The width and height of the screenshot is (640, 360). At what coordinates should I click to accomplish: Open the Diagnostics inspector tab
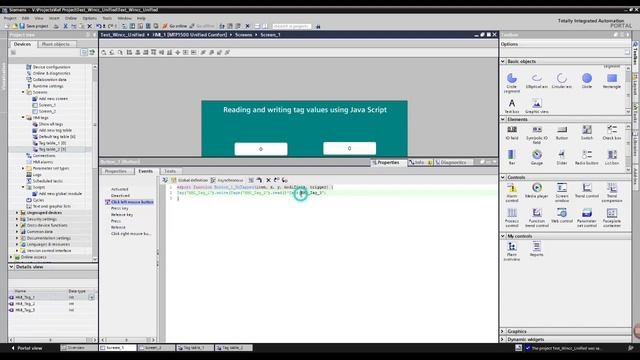[x=453, y=162]
